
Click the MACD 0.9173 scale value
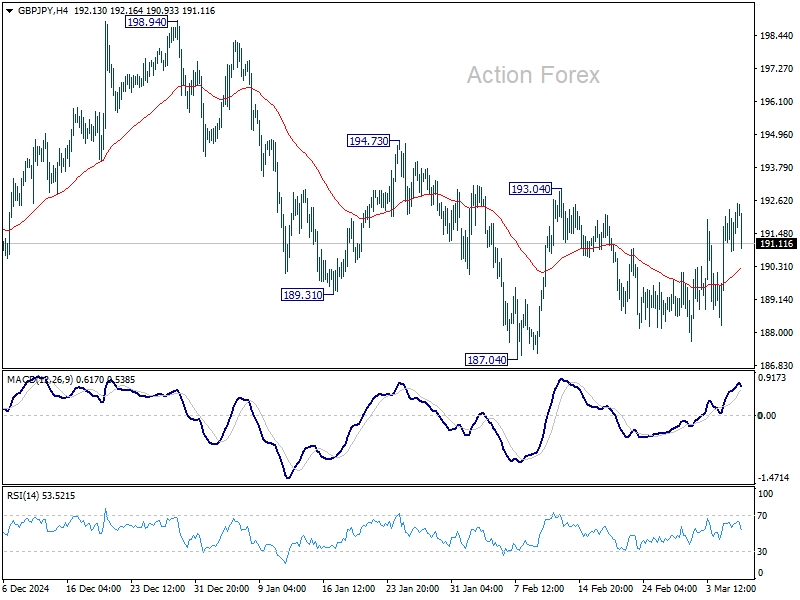point(773,378)
